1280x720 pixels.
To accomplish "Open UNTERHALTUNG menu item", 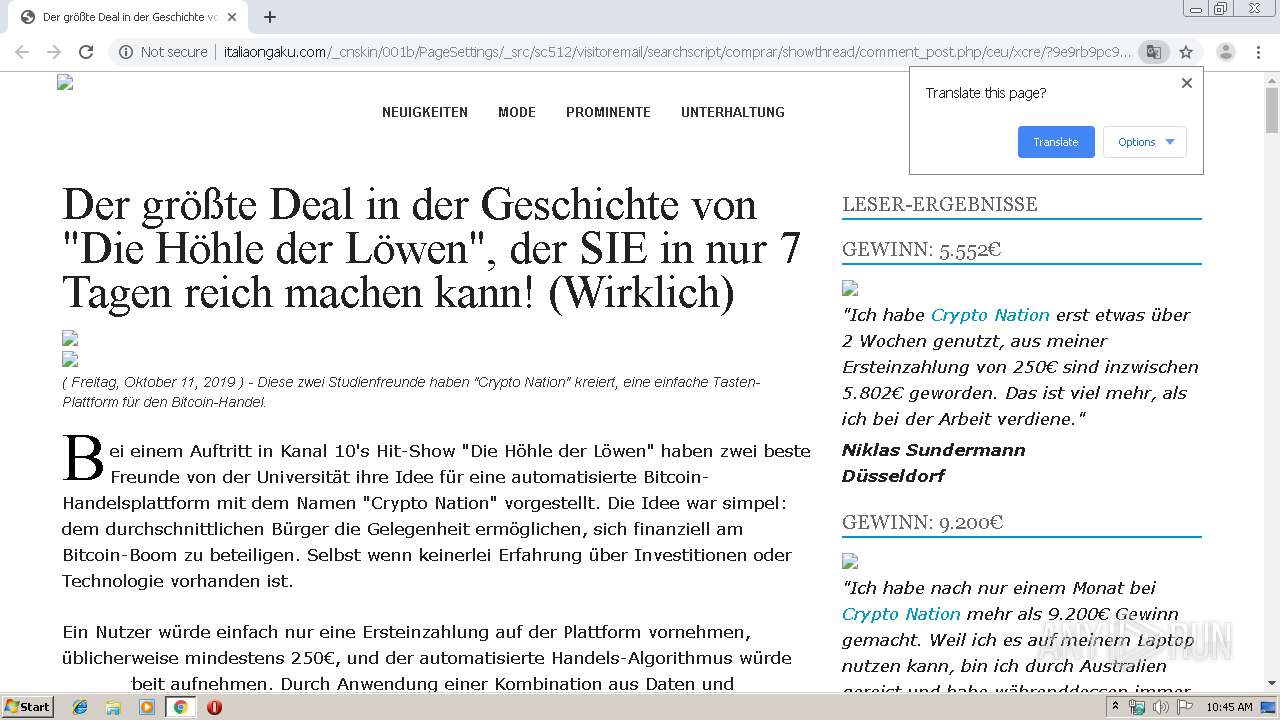I will pyautogui.click(x=733, y=112).
